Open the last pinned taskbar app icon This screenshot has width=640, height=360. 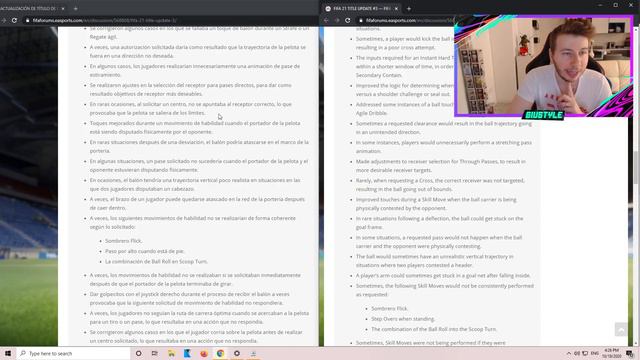253,353
